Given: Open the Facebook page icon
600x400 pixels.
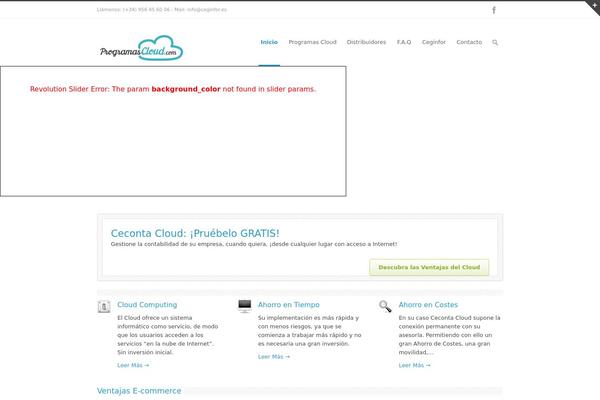Looking at the screenshot, I should pos(494,10).
